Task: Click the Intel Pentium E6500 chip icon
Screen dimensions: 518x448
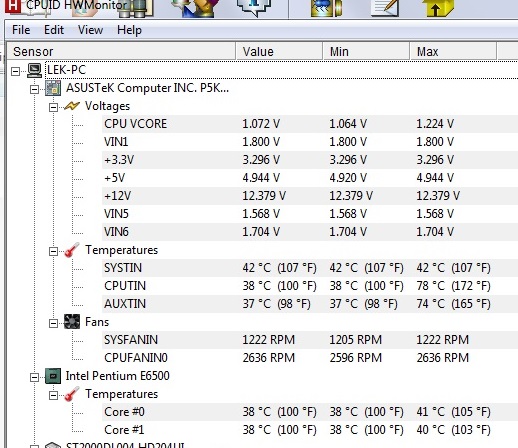Action: coord(53,376)
